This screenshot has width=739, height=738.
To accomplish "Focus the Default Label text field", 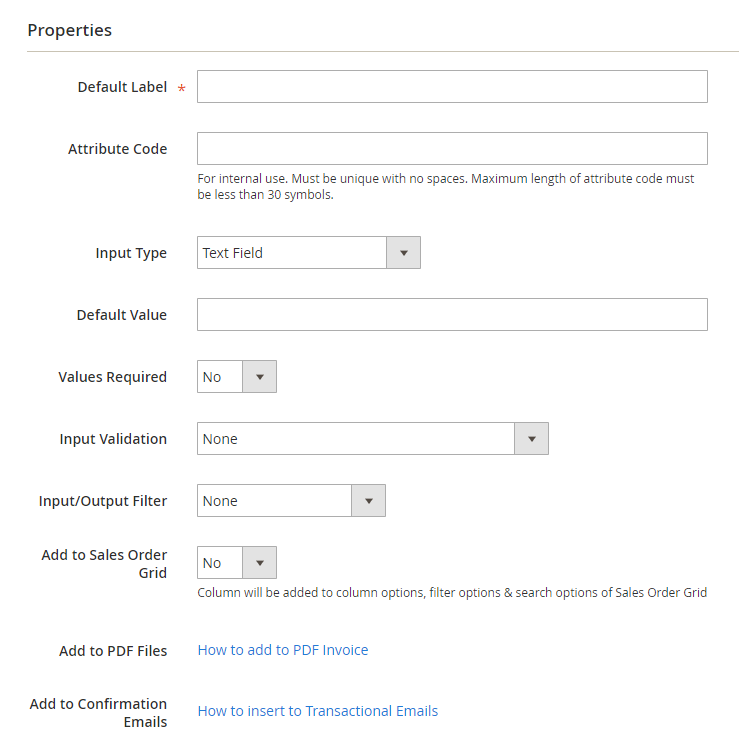I will [452, 87].
